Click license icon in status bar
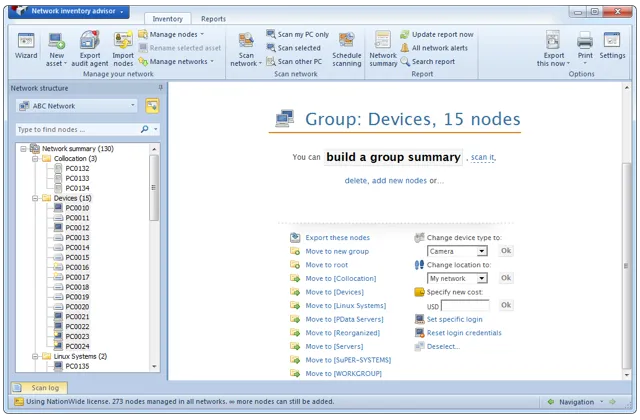The width and height of the screenshot is (640, 420). coord(19,402)
